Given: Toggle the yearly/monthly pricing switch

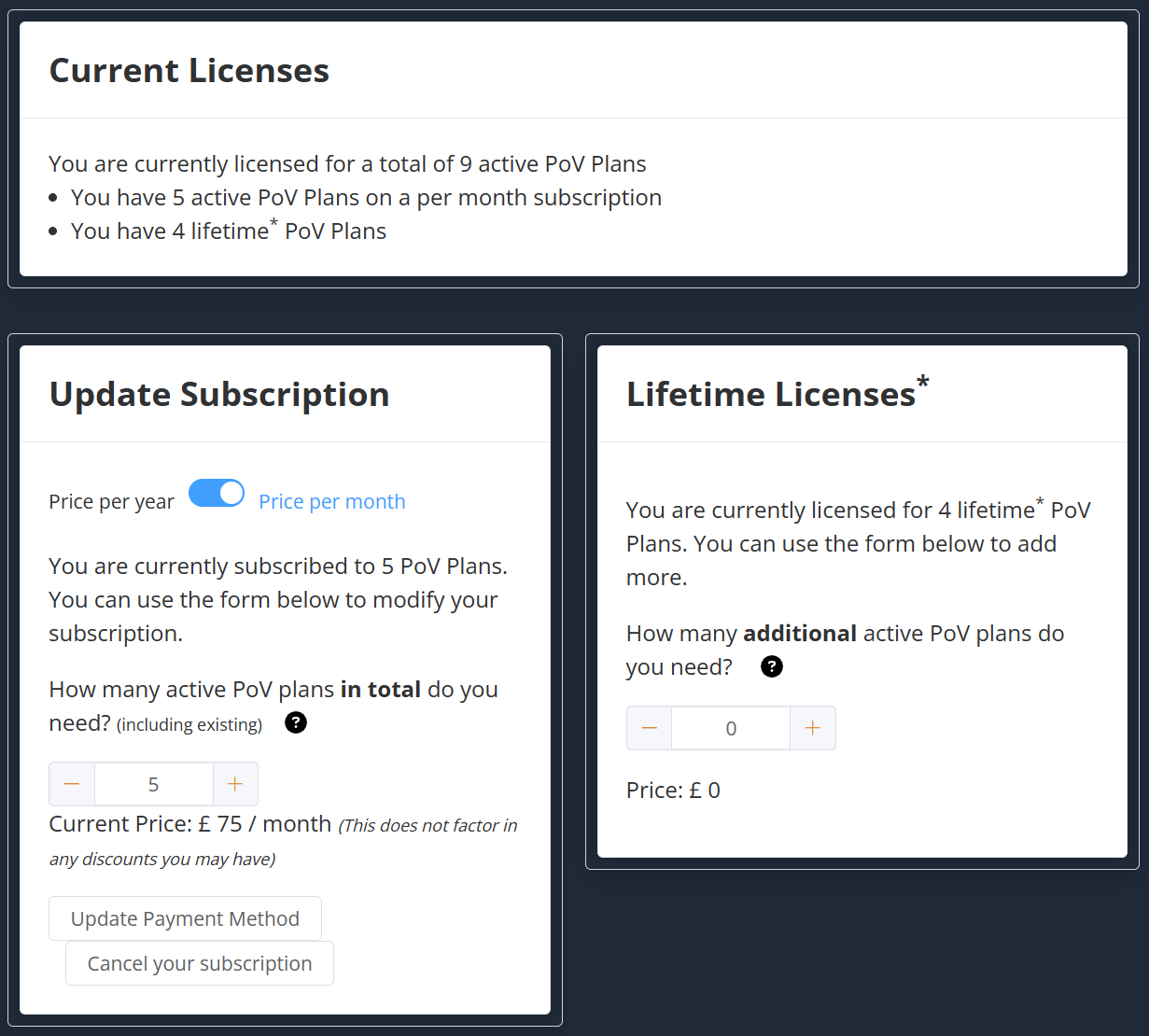Looking at the screenshot, I should (217, 493).
